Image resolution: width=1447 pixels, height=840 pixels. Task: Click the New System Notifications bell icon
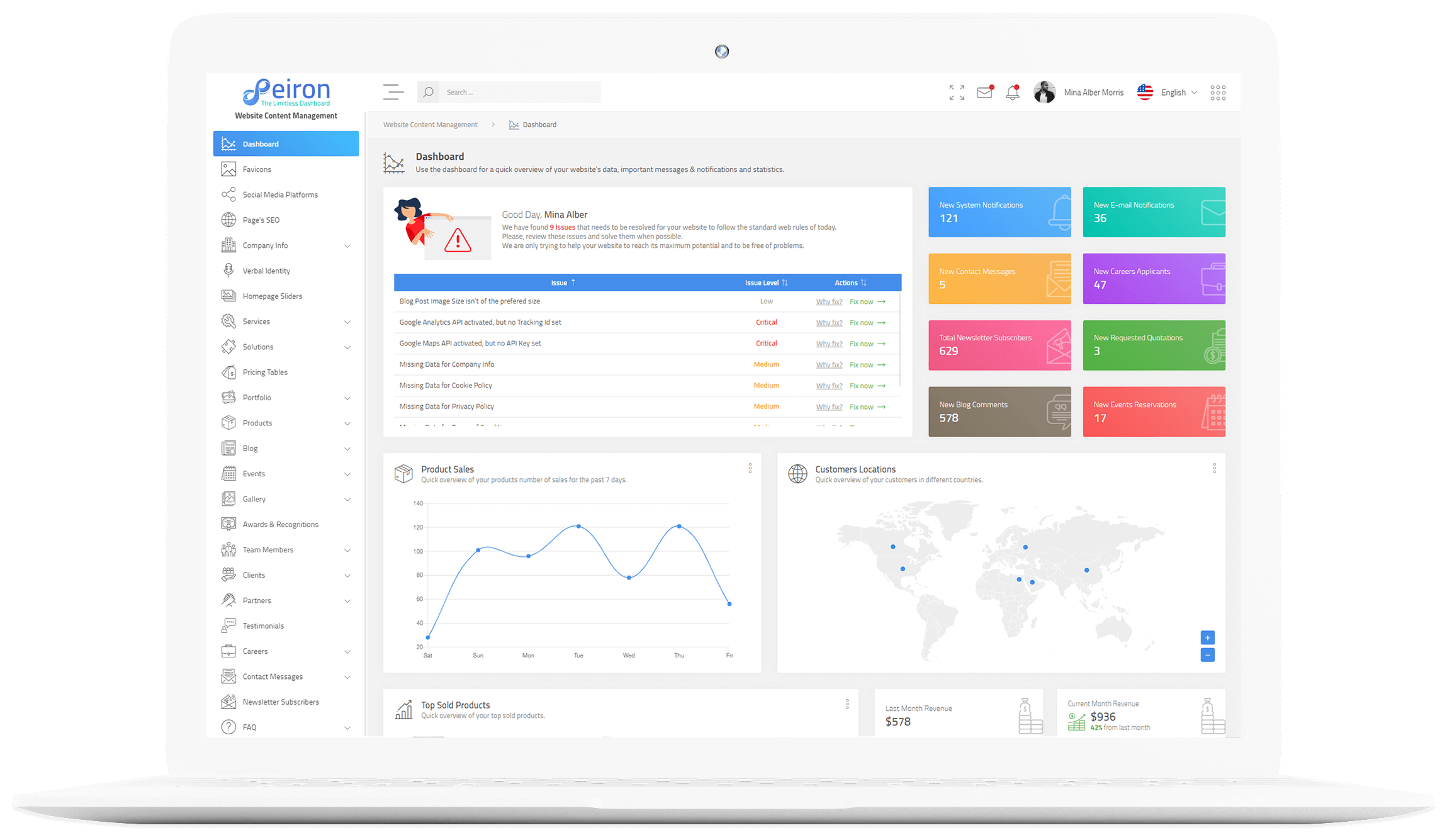1057,213
